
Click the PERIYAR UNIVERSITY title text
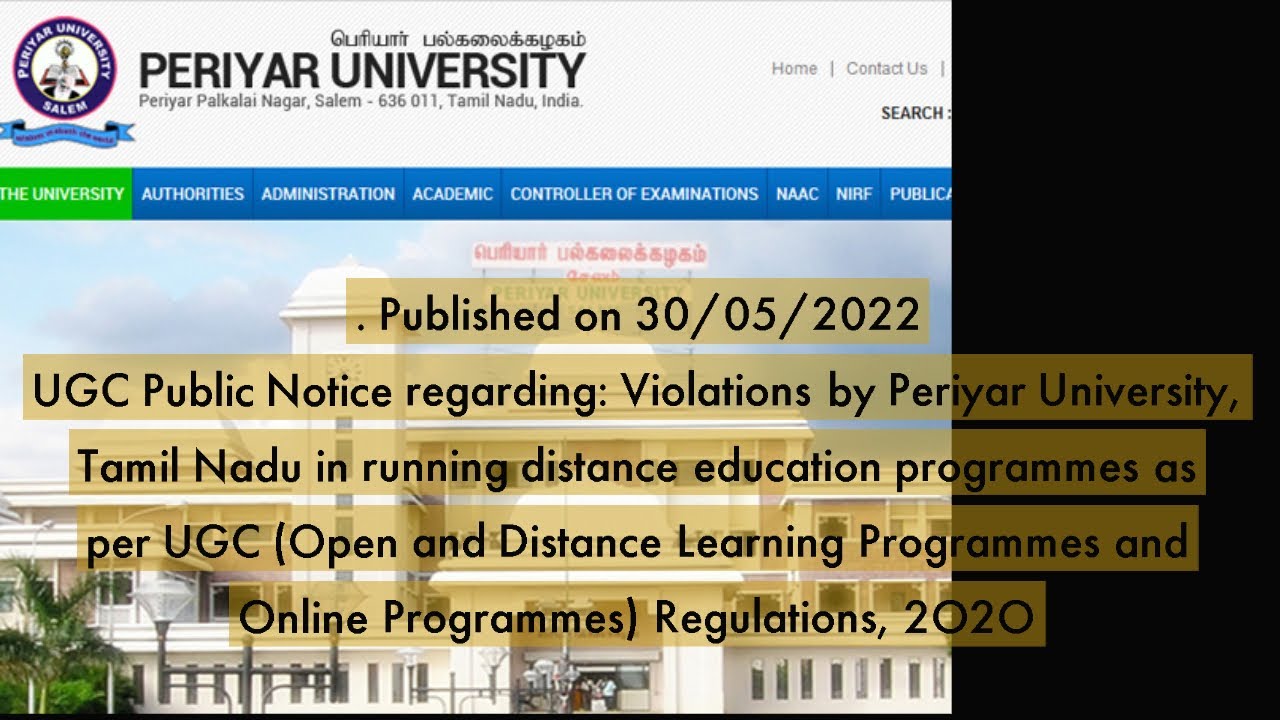pyautogui.click(x=362, y=70)
